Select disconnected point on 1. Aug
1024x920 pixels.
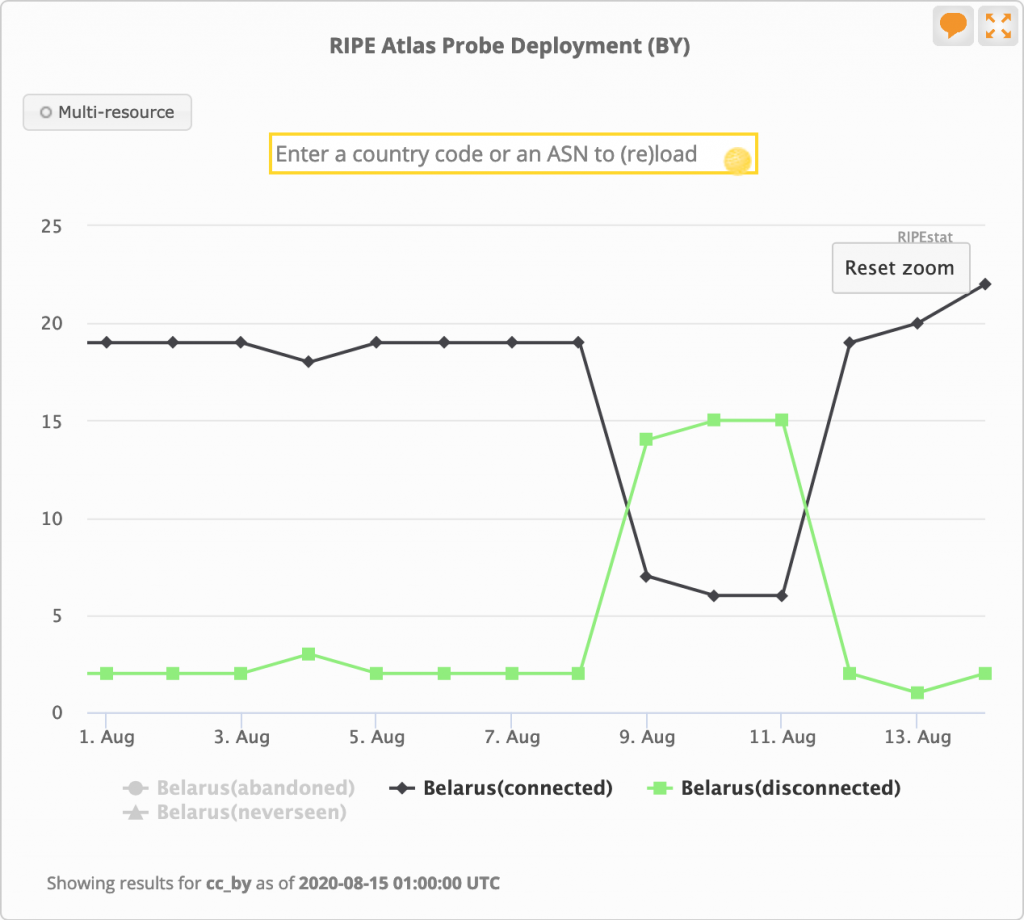(106, 673)
